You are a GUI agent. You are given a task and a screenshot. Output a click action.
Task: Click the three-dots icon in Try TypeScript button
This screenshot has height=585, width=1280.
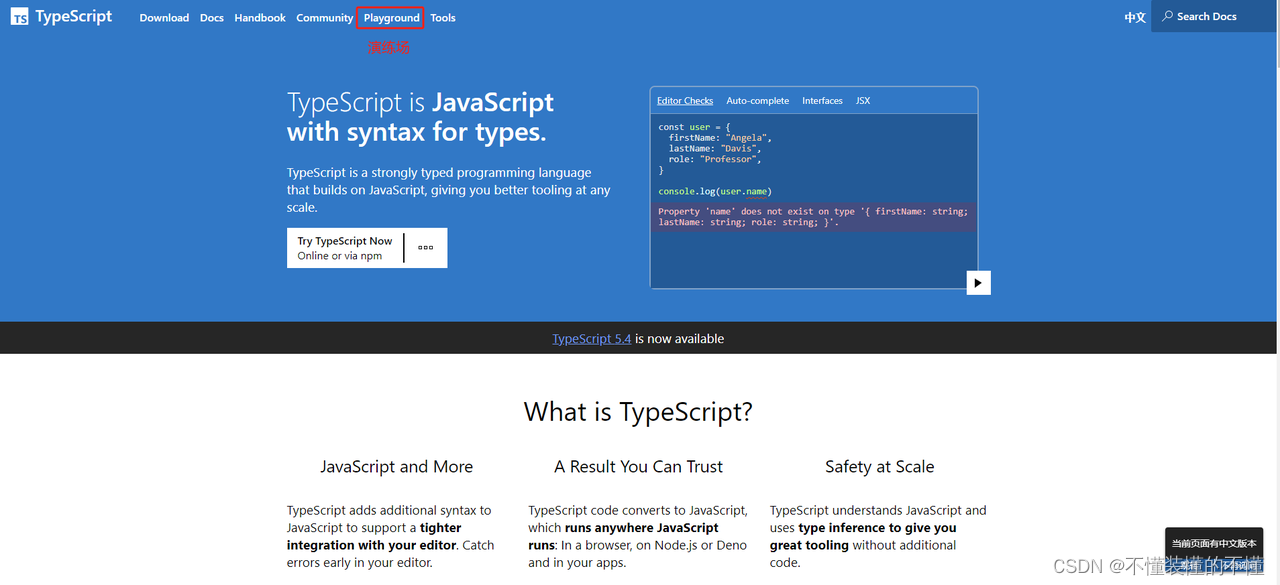click(426, 247)
